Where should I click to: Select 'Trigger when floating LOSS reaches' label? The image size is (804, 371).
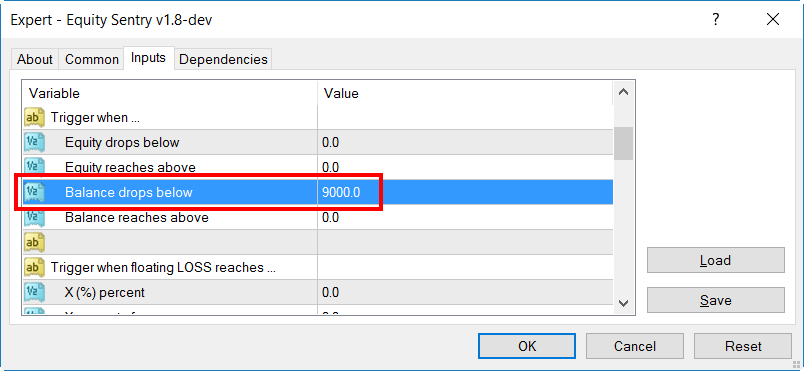point(164,267)
